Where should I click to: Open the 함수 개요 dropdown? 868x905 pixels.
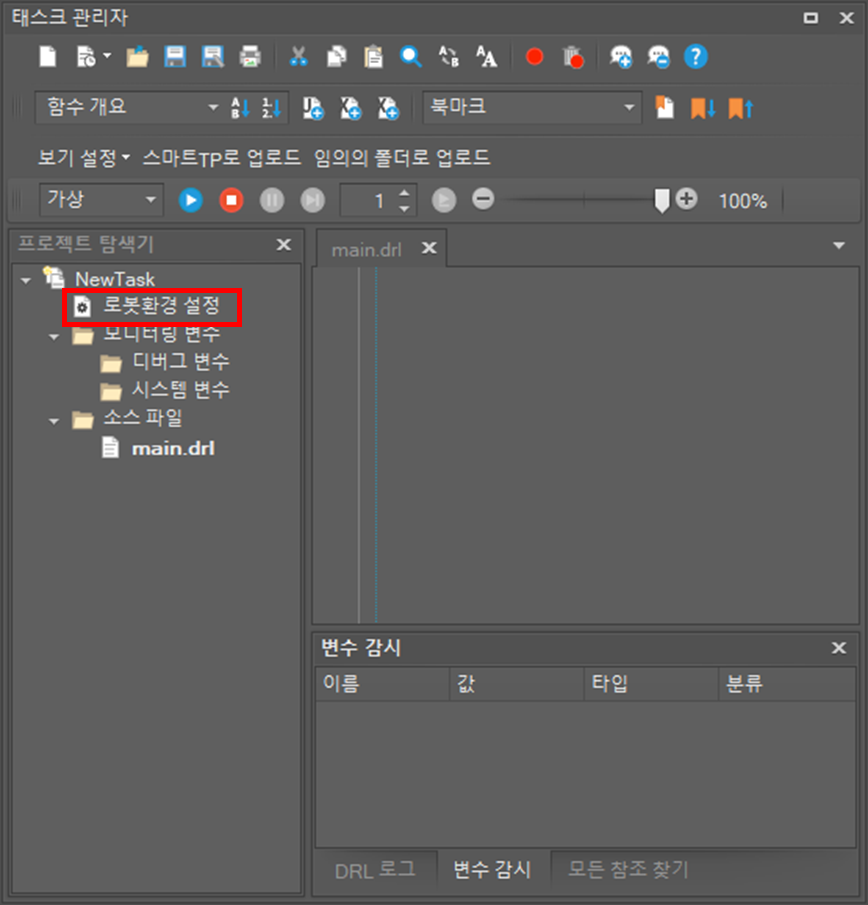(211, 108)
